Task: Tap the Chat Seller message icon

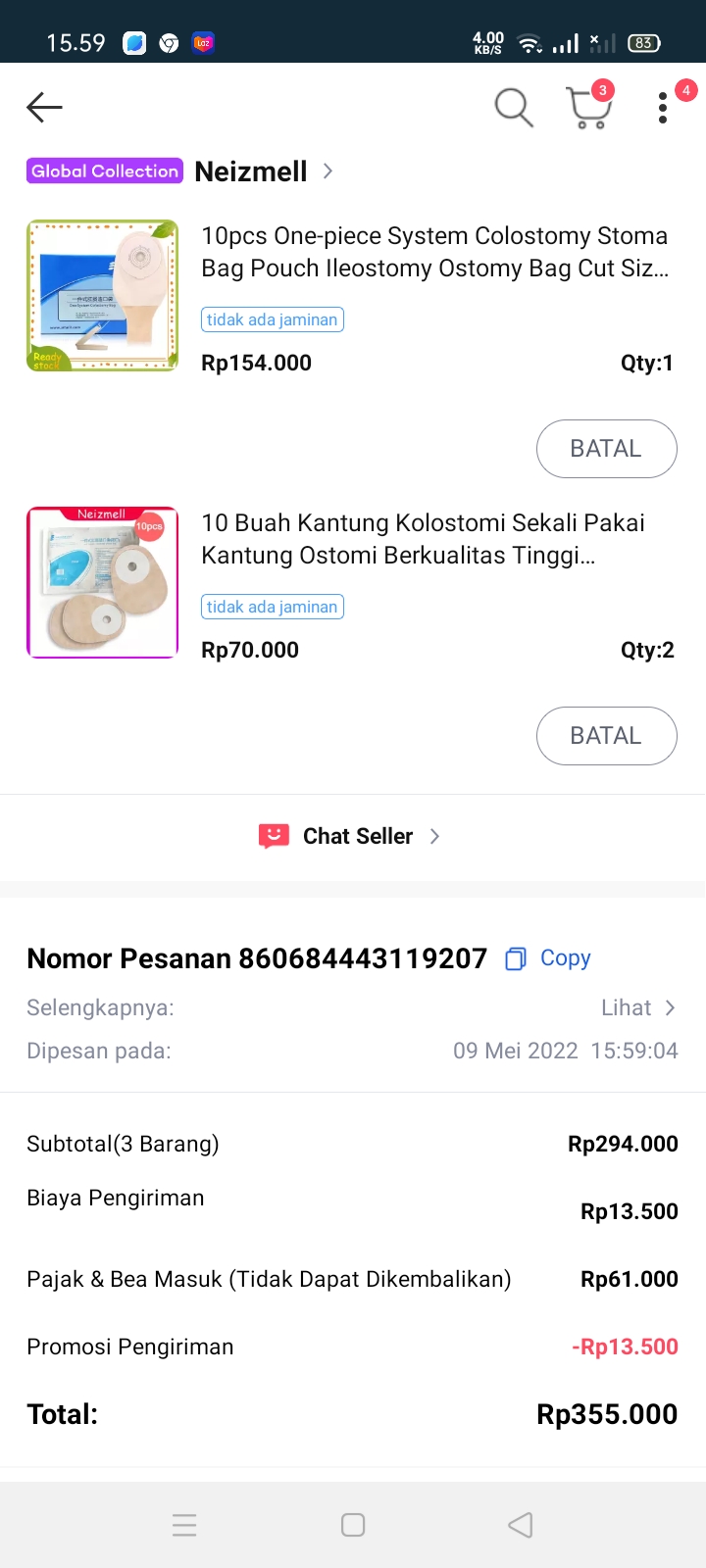Action: tap(274, 836)
